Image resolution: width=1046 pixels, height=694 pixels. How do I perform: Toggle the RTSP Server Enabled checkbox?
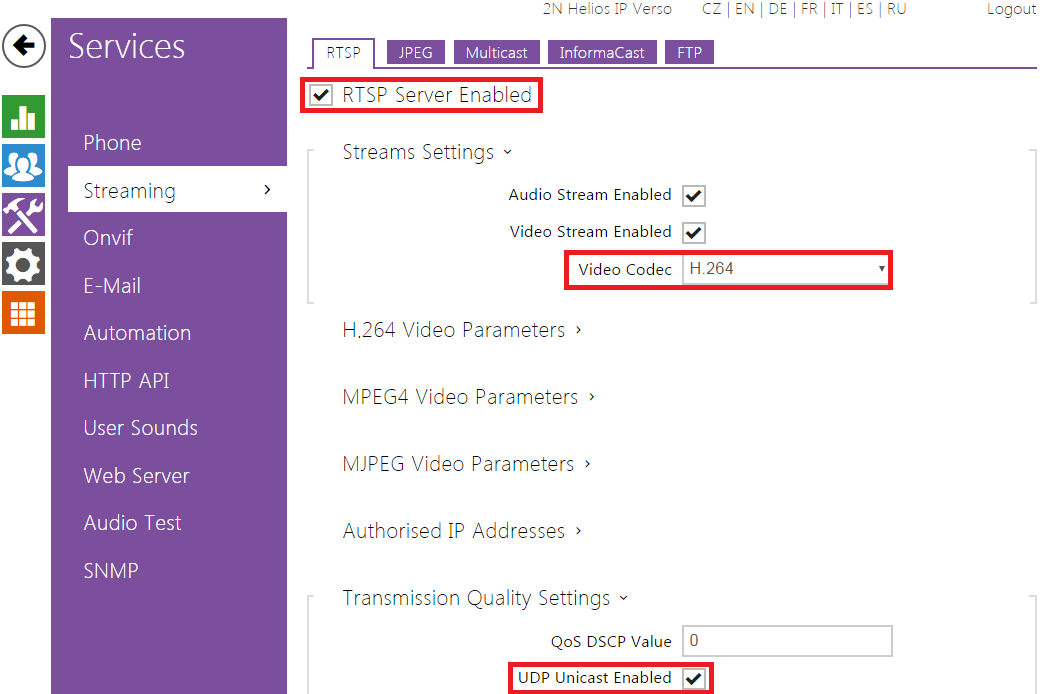(x=322, y=96)
